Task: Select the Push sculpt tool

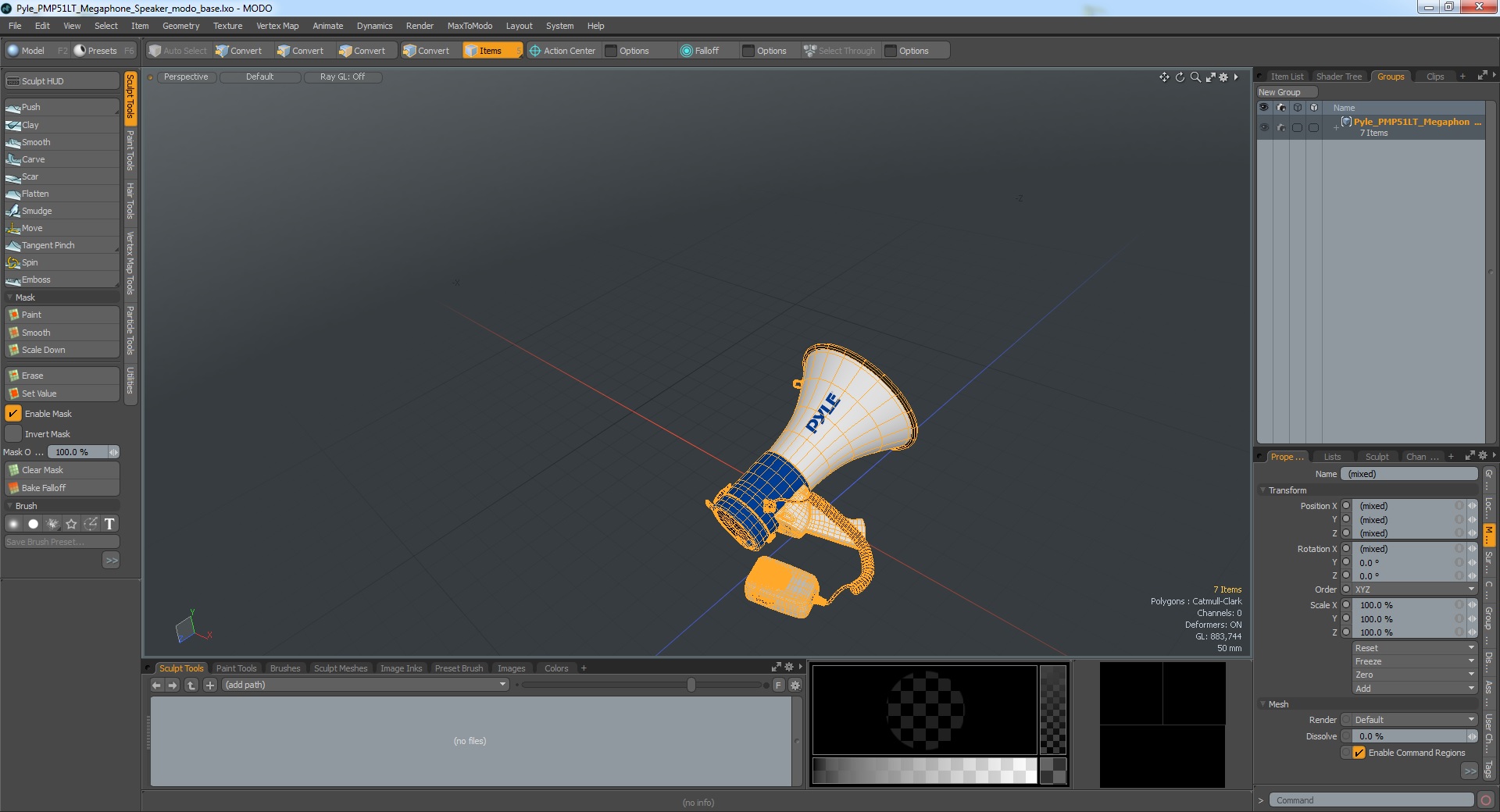Action: [x=62, y=107]
